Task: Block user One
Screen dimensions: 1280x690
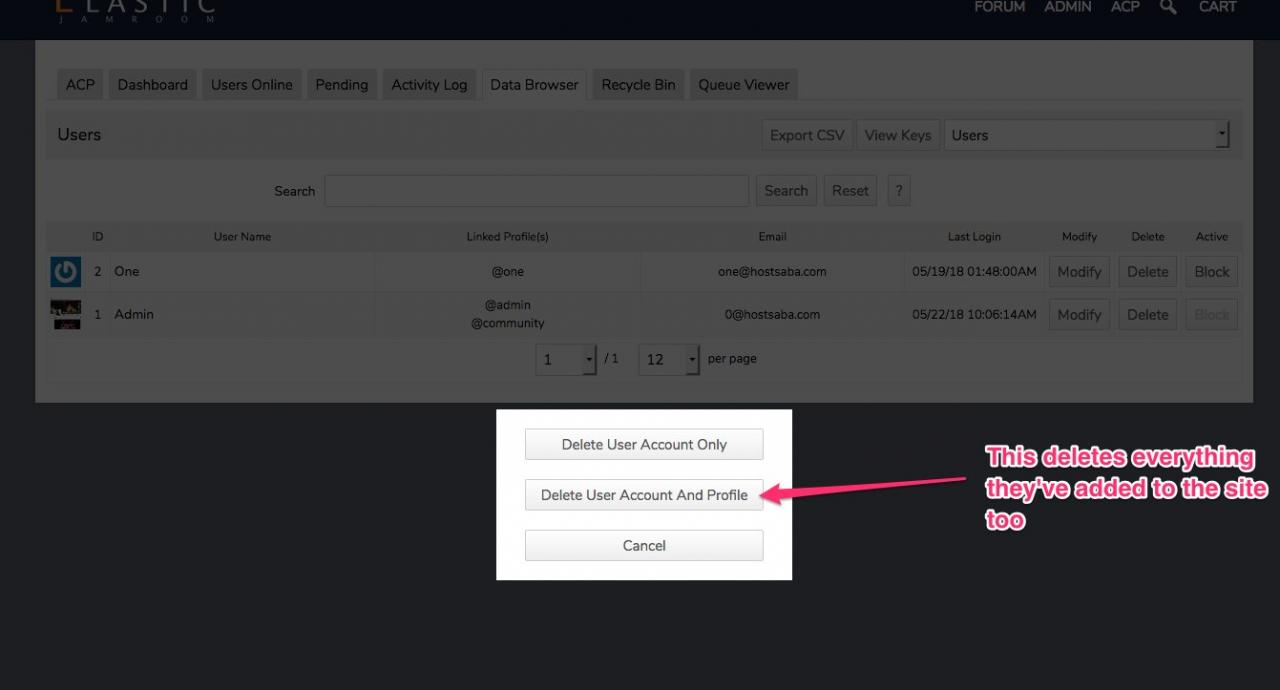Action: (x=1211, y=271)
